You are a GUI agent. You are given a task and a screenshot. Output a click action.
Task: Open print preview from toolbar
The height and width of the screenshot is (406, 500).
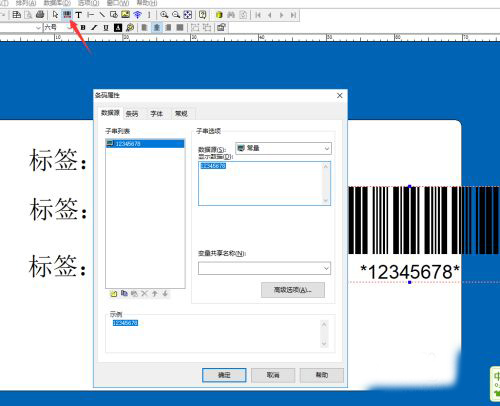[28, 15]
